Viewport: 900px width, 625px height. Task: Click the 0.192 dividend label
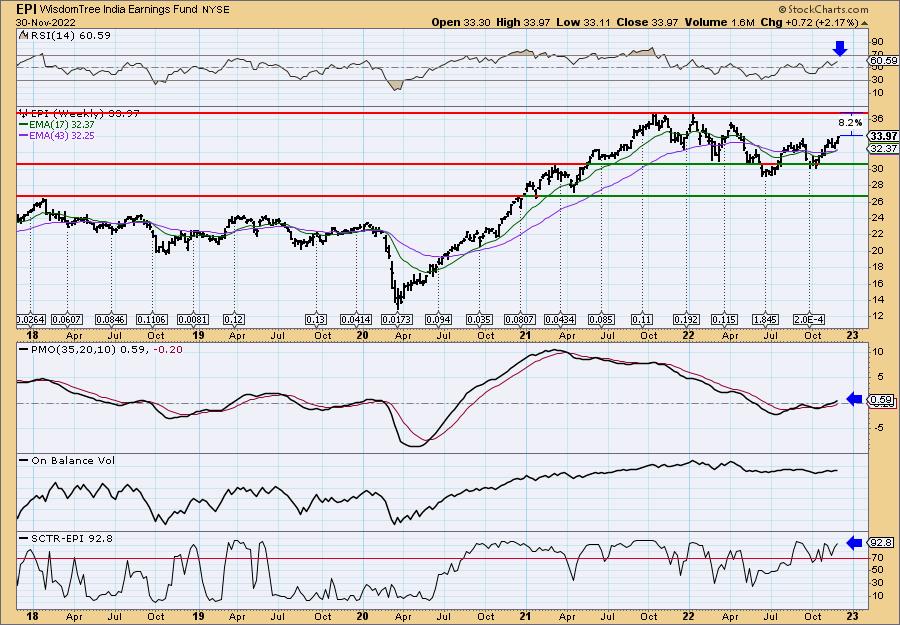click(x=686, y=319)
